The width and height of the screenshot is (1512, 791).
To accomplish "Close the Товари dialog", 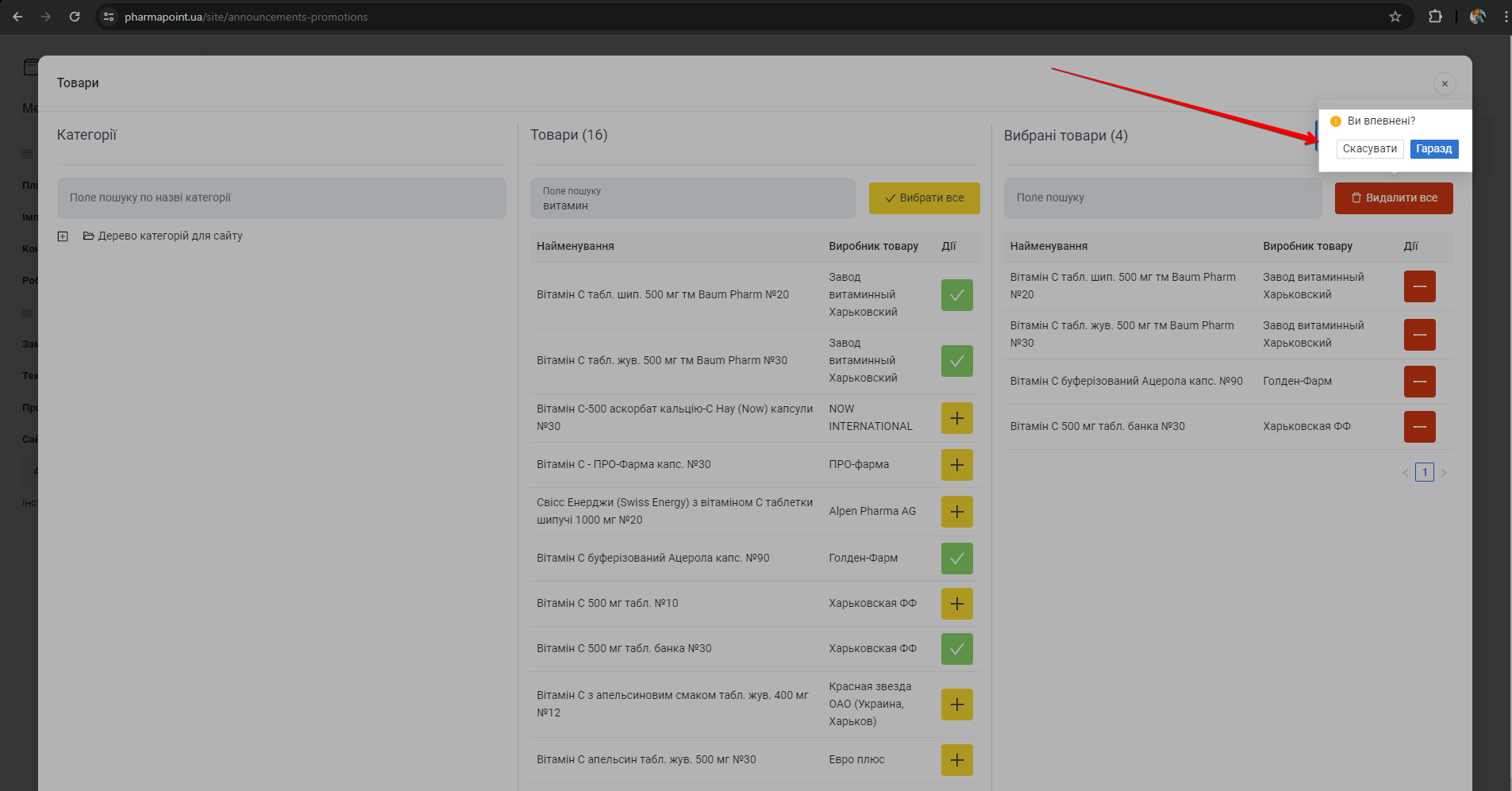I will [1445, 84].
